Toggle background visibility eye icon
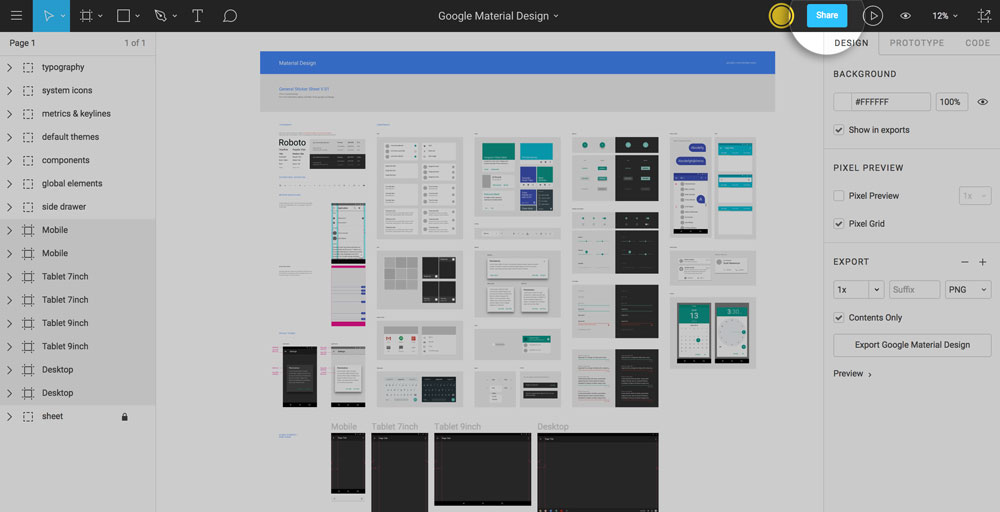 pyautogui.click(x=983, y=102)
